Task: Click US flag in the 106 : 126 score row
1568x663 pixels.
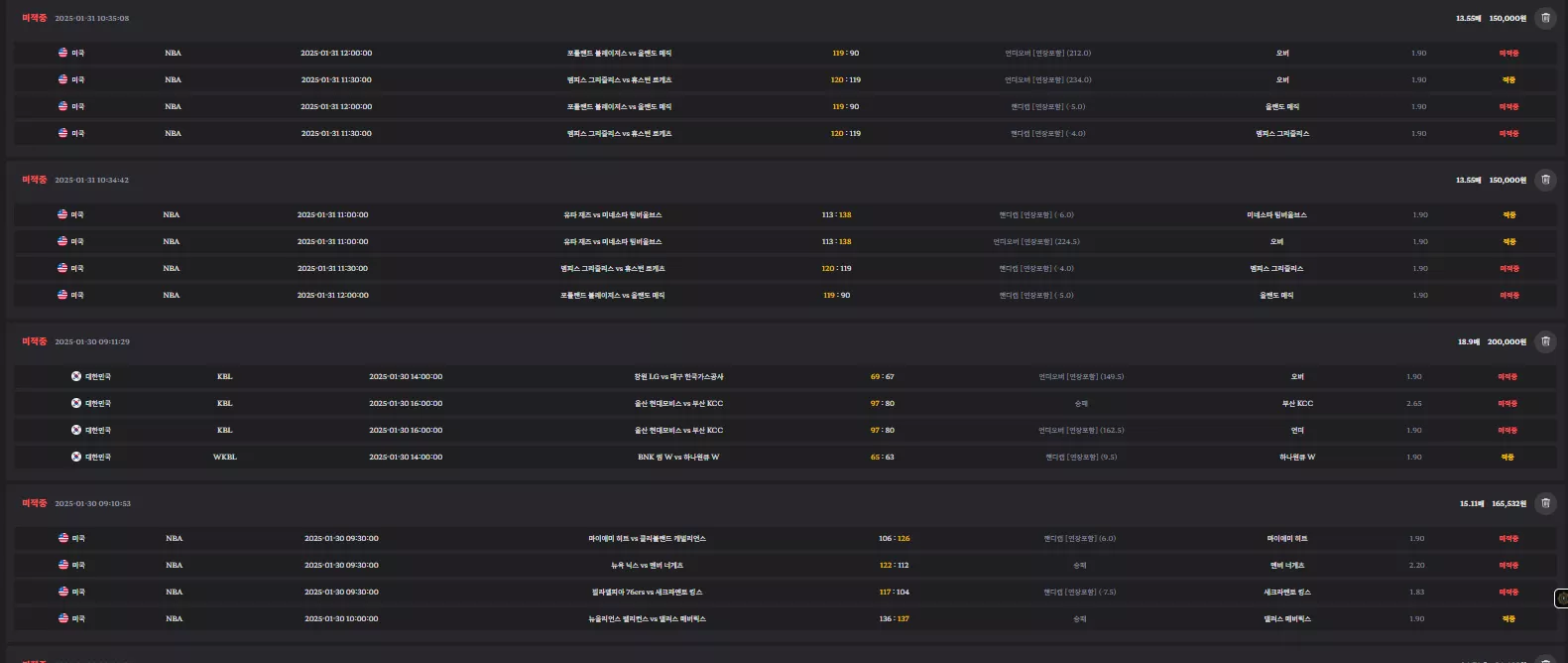Action: click(62, 538)
